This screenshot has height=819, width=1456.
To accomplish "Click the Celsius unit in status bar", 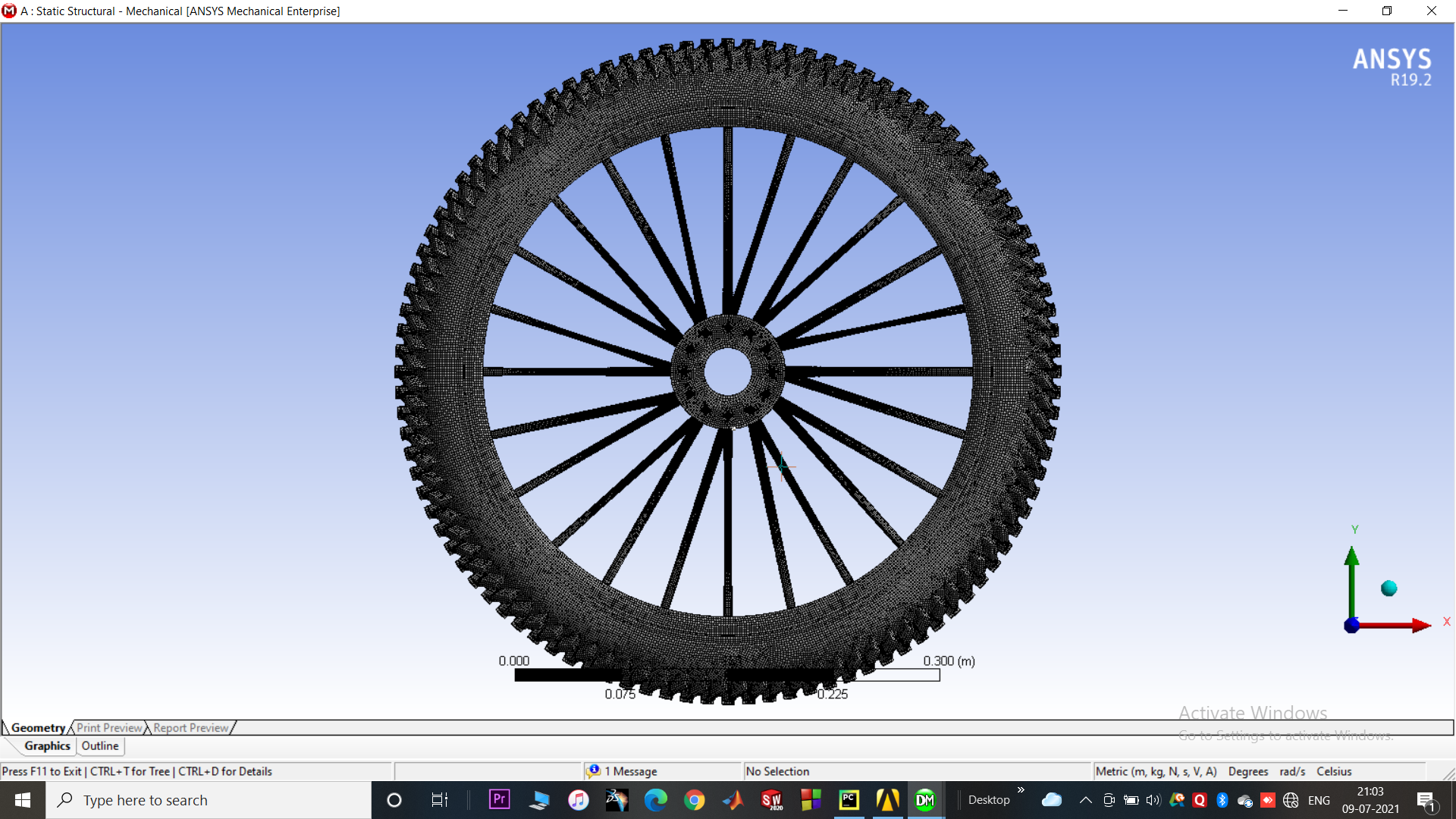I will click(x=1334, y=771).
